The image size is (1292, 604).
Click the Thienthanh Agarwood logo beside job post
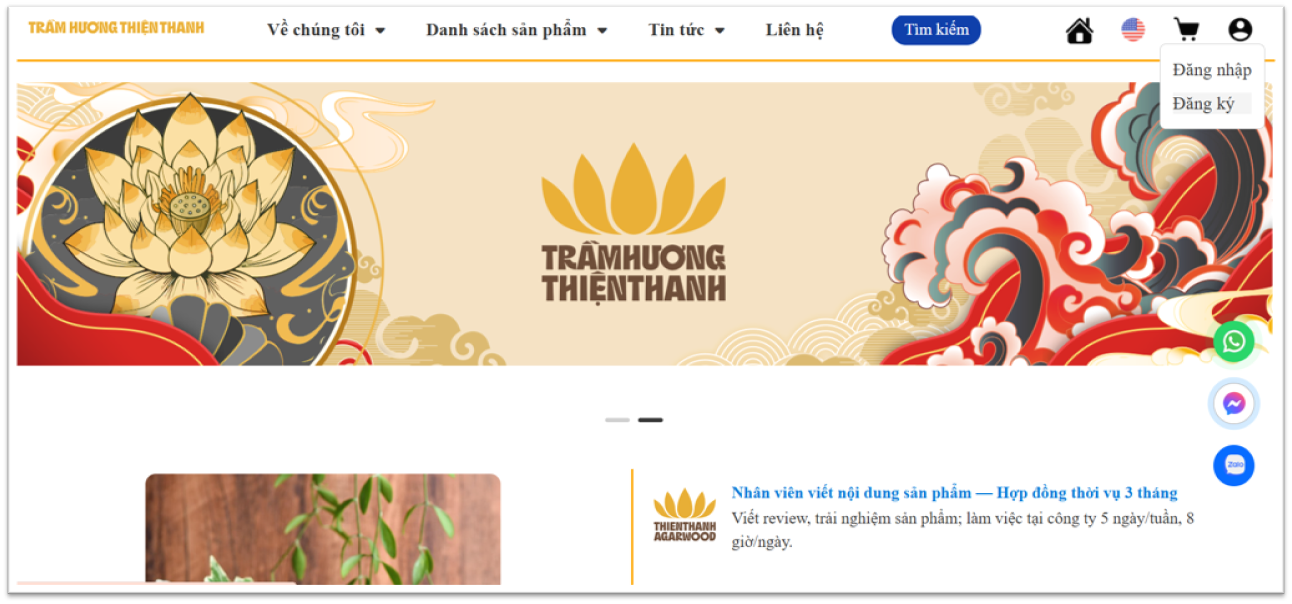pyautogui.click(x=685, y=515)
